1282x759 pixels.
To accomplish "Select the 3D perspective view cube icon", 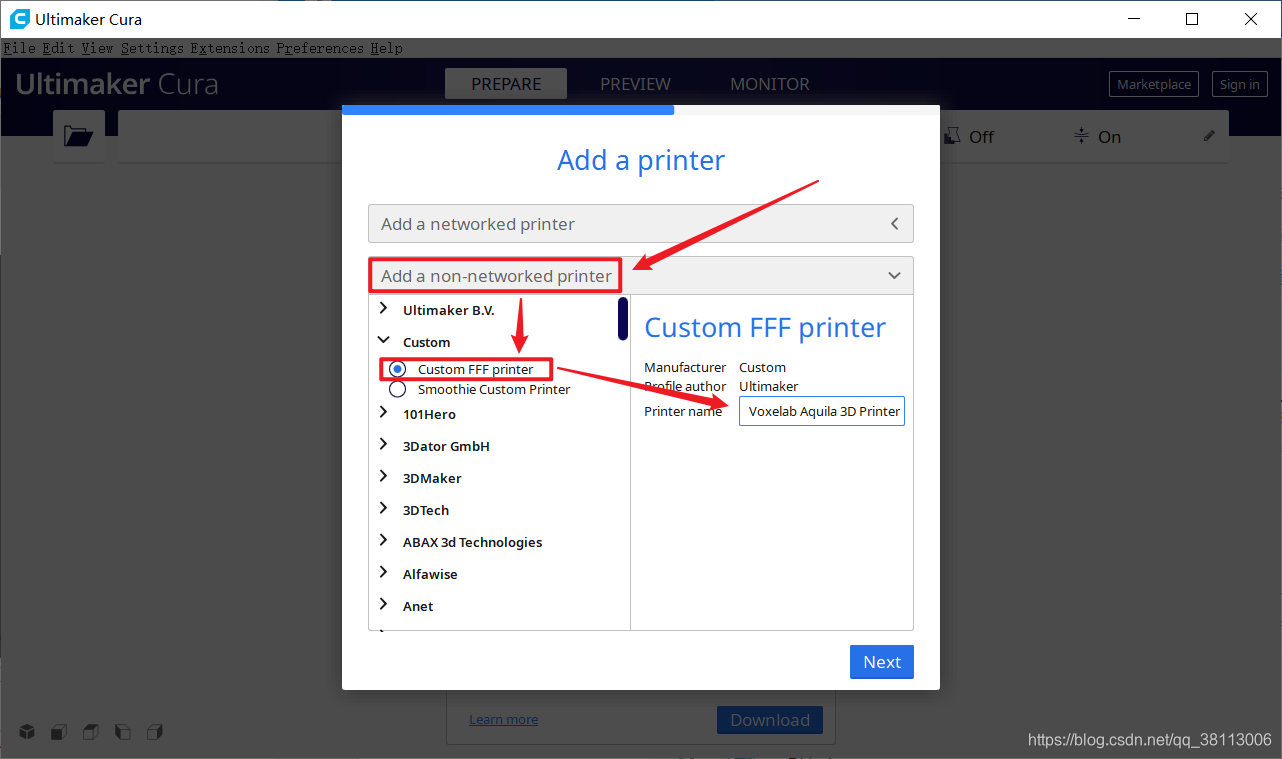I will [x=27, y=732].
